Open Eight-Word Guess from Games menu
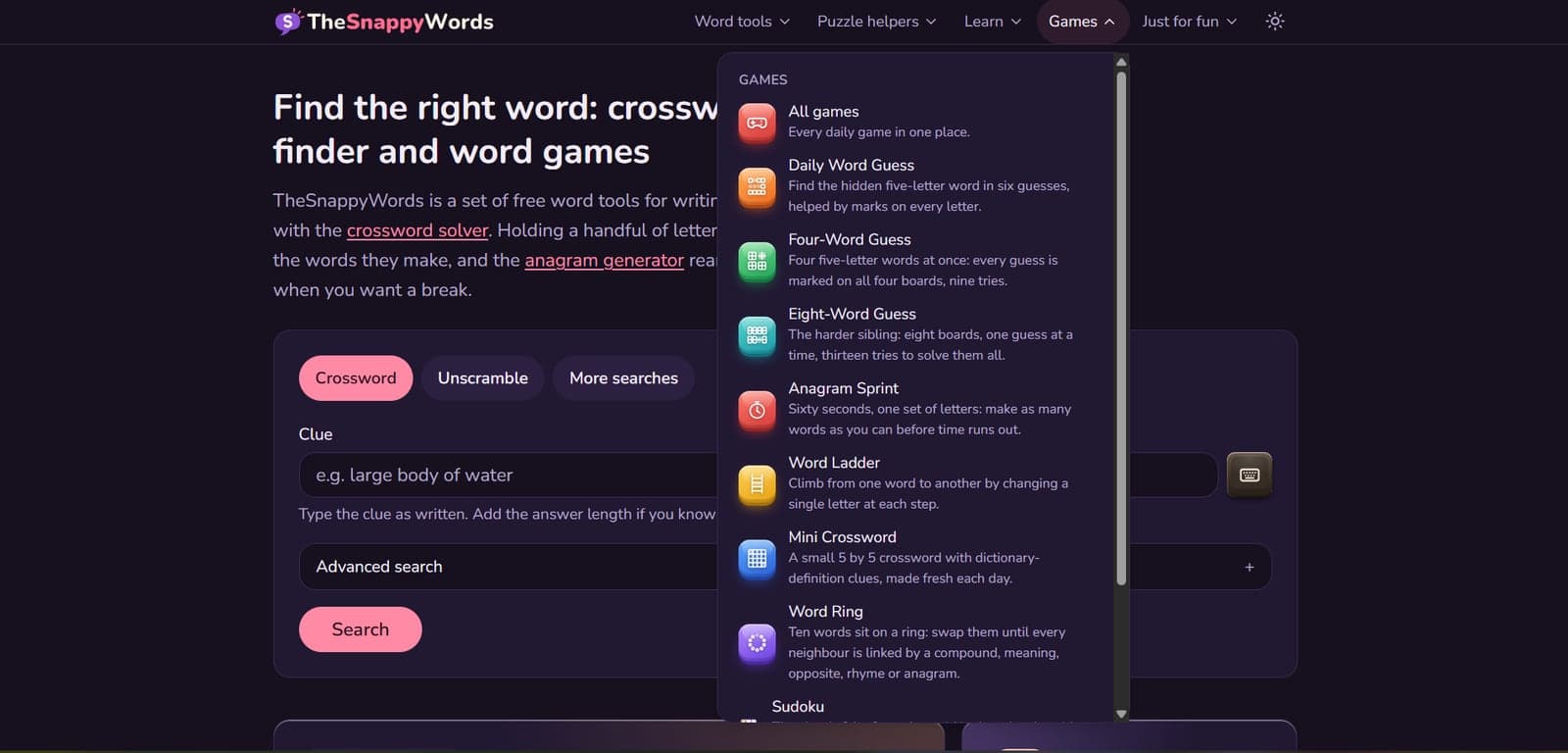This screenshot has height=753, width=1568. pos(916,334)
